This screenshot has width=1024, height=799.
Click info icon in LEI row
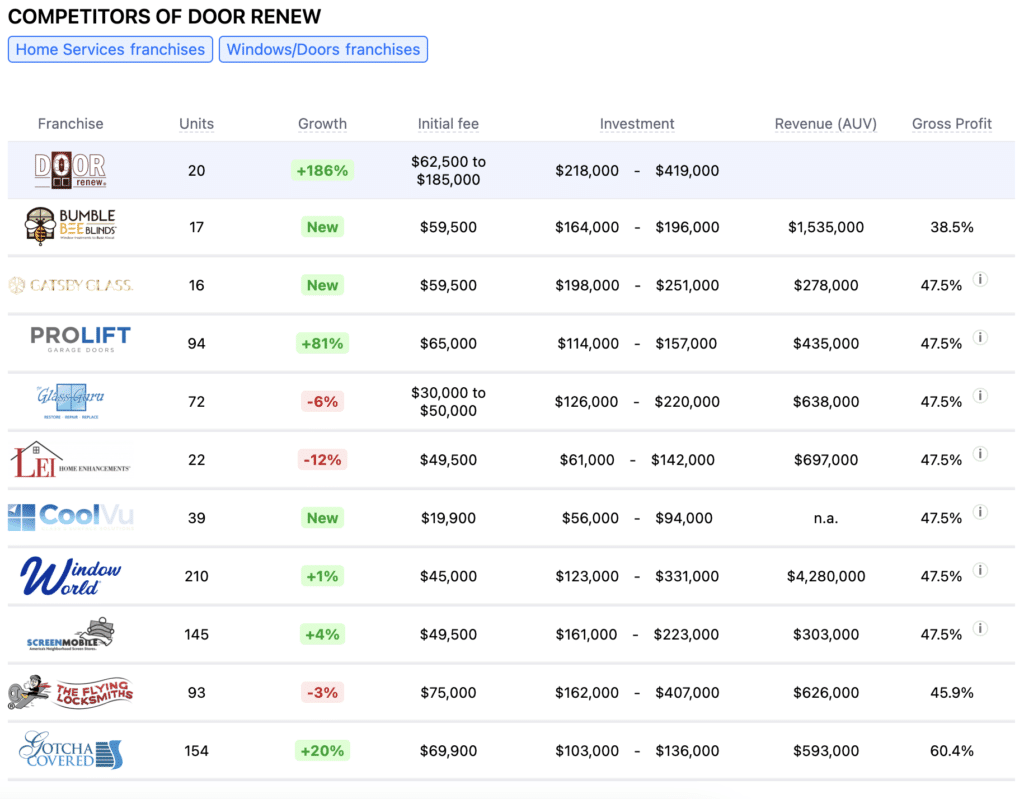(x=980, y=454)
